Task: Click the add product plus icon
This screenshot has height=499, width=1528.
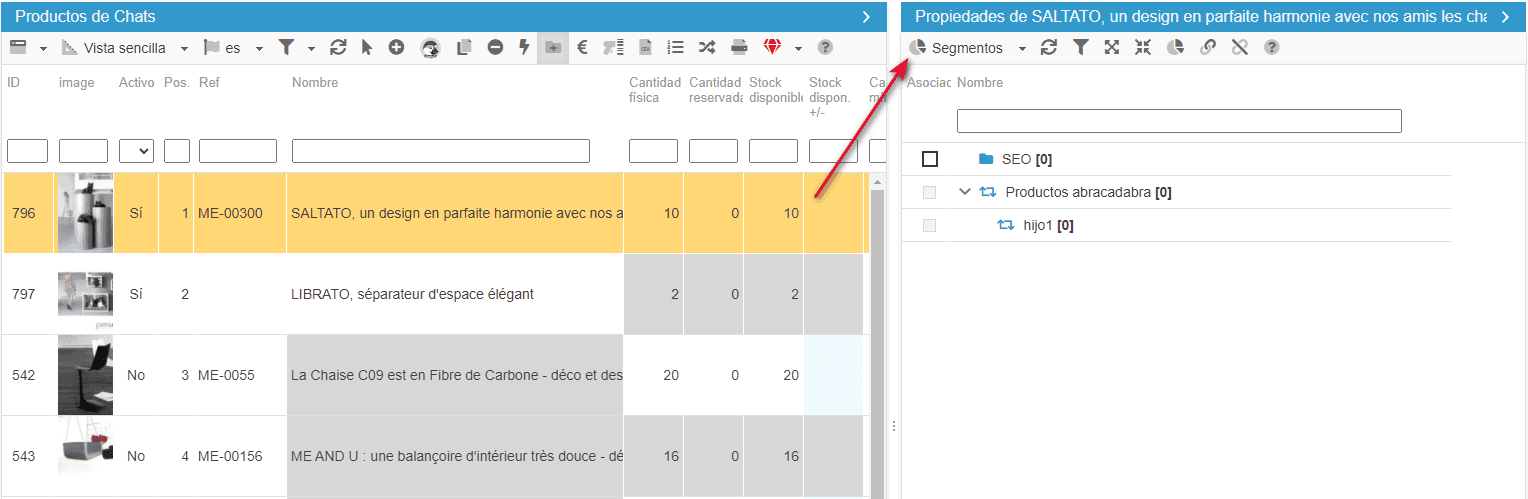Action: pos(396,47)
